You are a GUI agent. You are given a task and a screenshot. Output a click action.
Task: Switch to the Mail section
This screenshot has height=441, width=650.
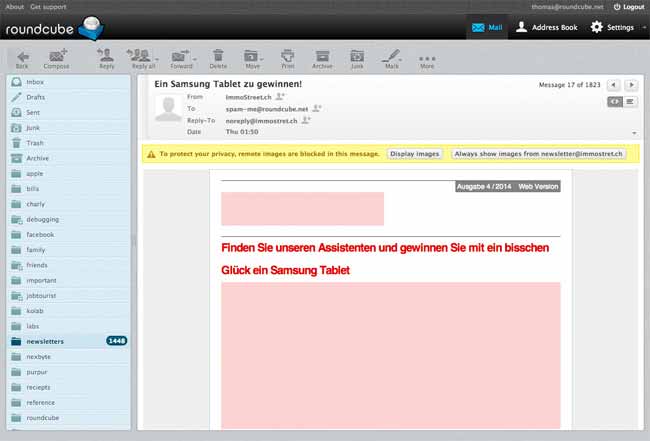[x=487, y=27]
